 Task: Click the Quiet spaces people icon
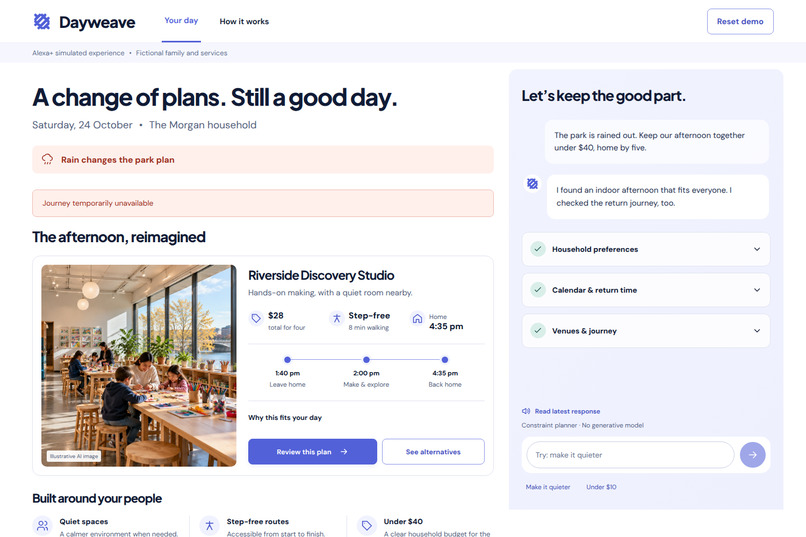click(42, 525)
